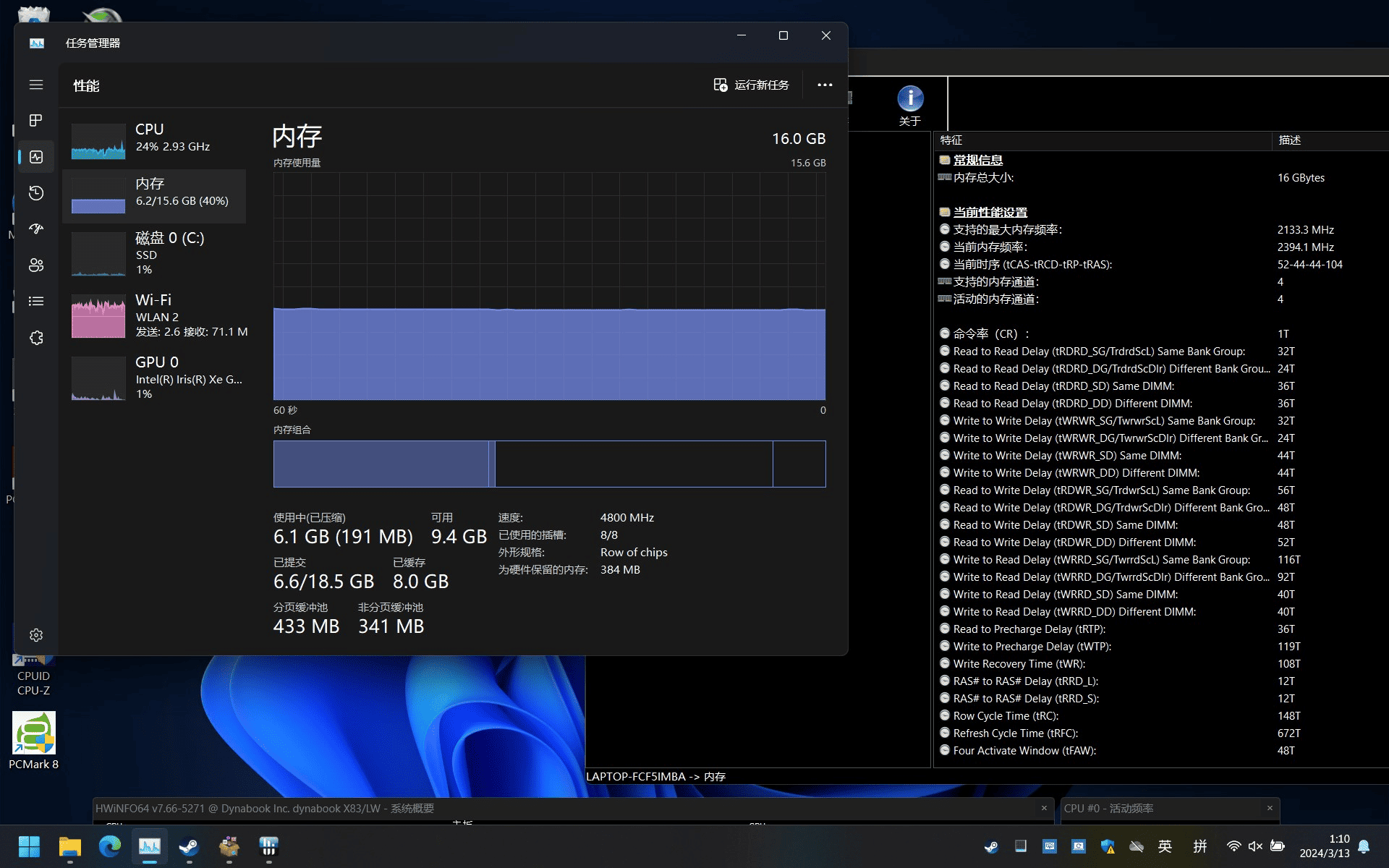The width and height of the screenshot is (1389, 868).
Task: Select the CPU performance entry
Action: (x=156, y=139)
